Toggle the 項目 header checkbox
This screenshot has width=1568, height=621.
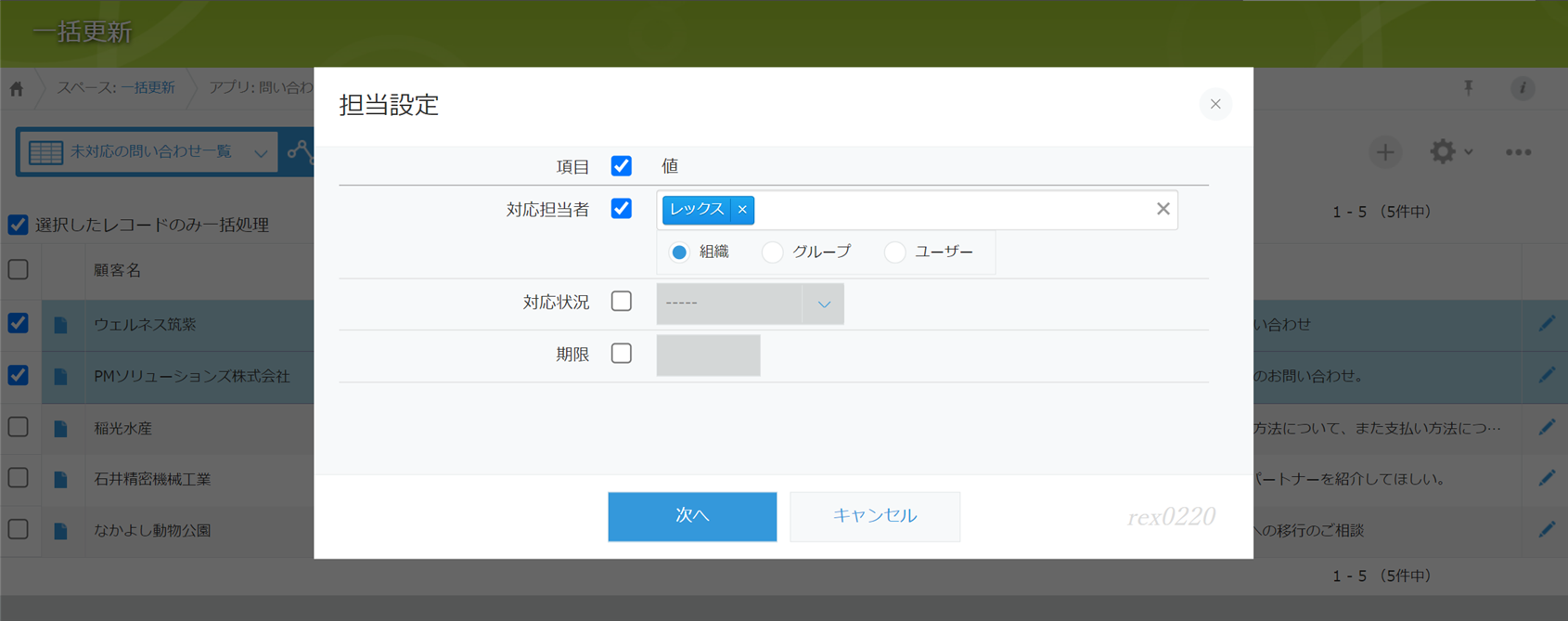point(622,166)
